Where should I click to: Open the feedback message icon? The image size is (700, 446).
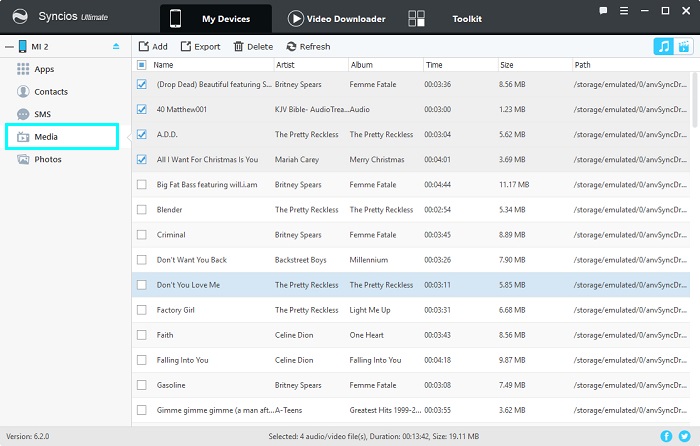click(x=603, y=11)
